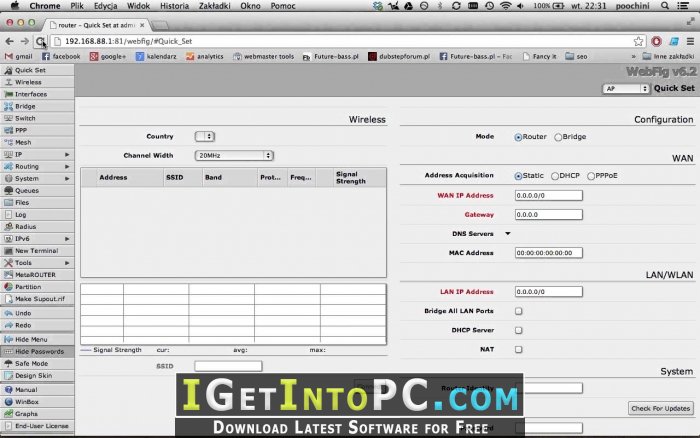Screen dimensions: 700x438
Task: Expand IP submenu in sidebar
Action: (x=67, y=154)
